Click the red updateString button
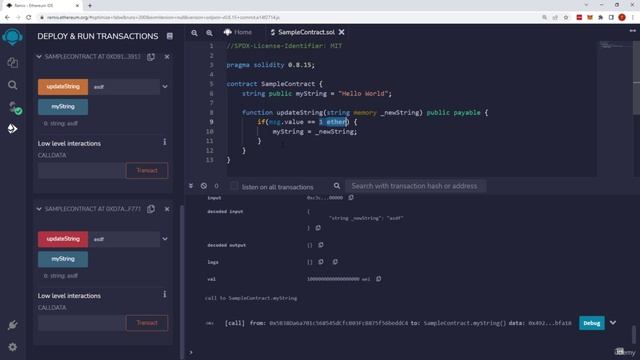 coord(63,239)
